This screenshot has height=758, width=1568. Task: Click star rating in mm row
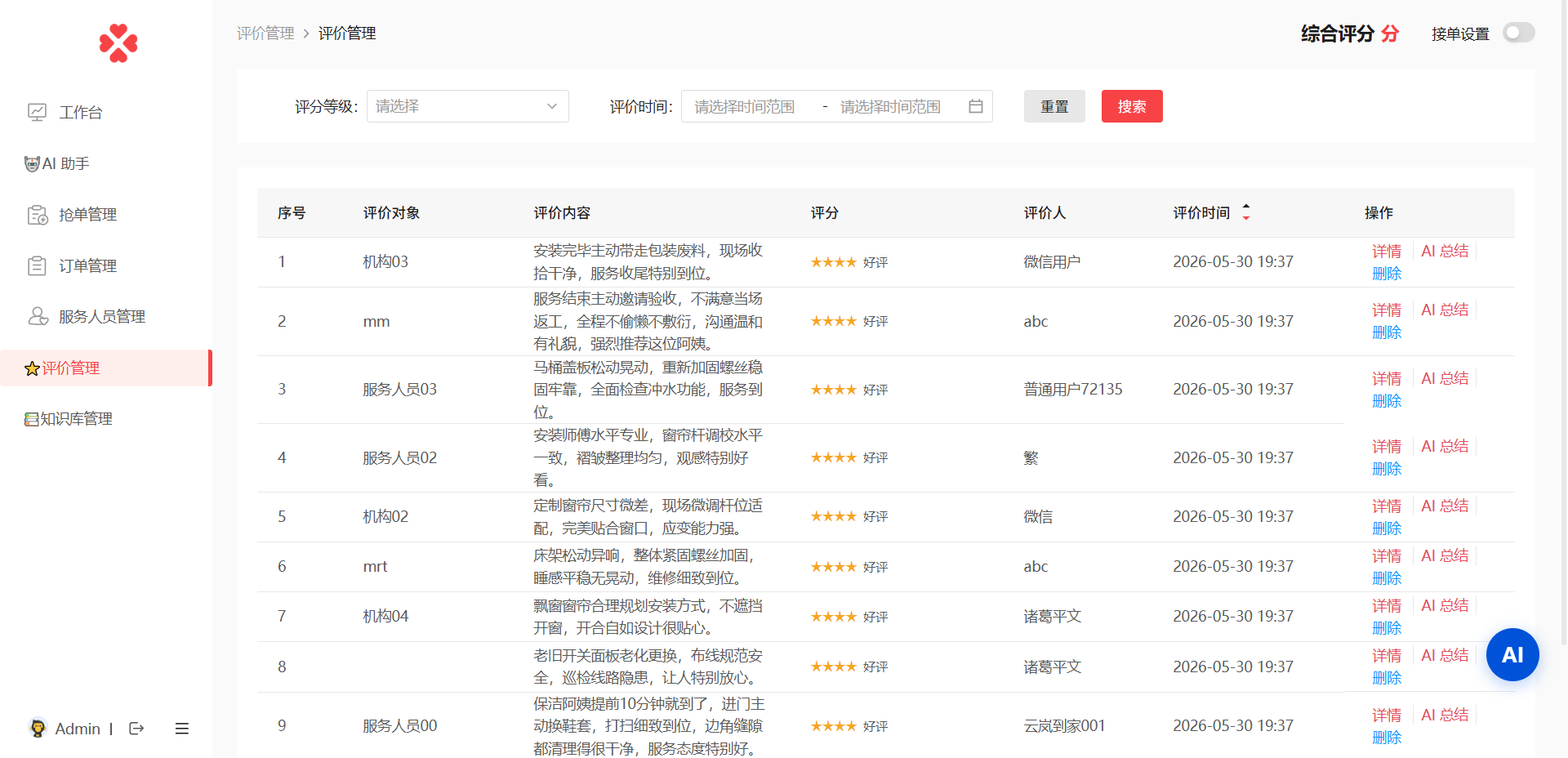pyautogui.click(x=833, y=321)
